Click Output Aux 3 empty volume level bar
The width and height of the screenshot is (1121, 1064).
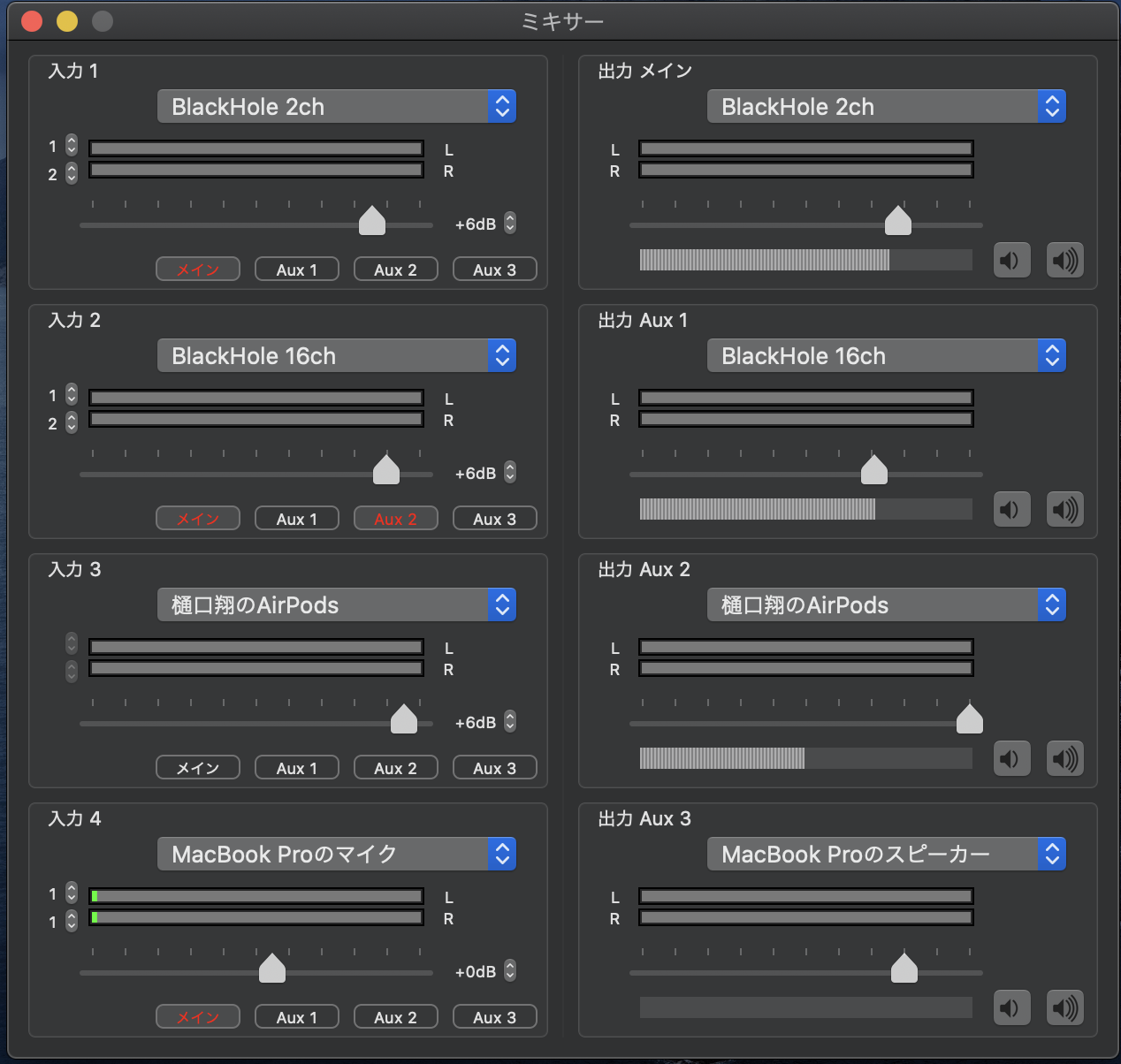806,1007
